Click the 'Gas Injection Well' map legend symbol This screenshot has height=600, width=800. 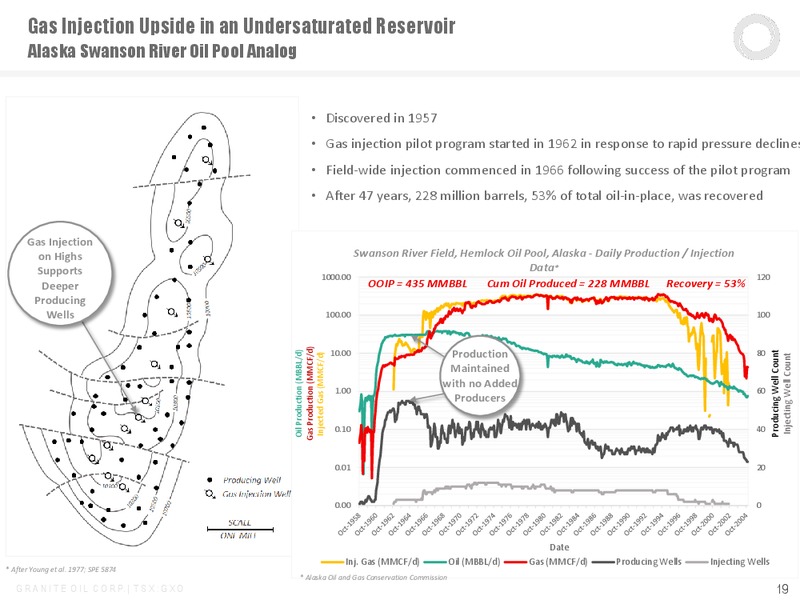tap(209, 494)
